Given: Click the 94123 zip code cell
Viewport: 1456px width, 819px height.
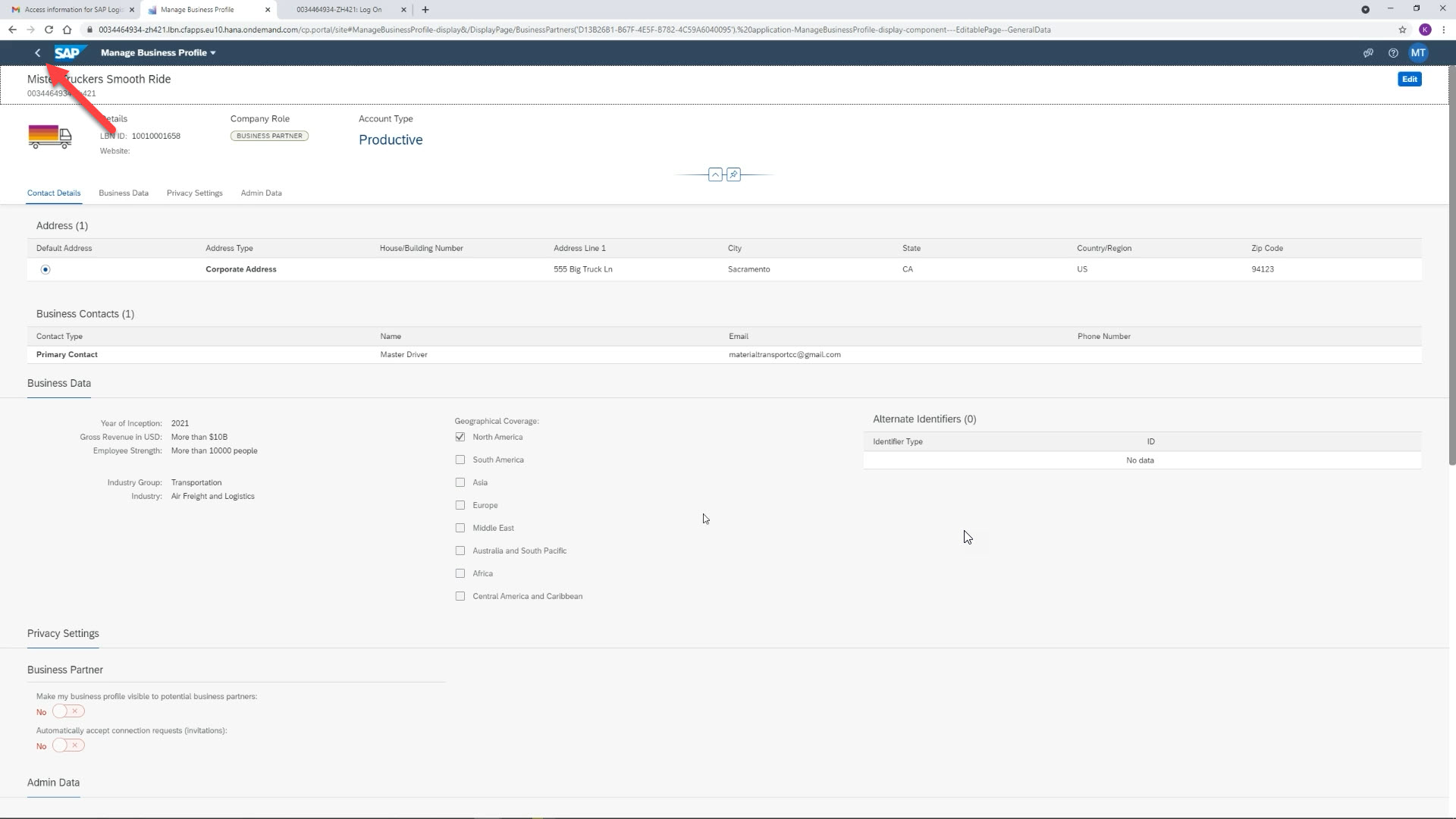Looking at the screenshot, I should click(1263, 270).
